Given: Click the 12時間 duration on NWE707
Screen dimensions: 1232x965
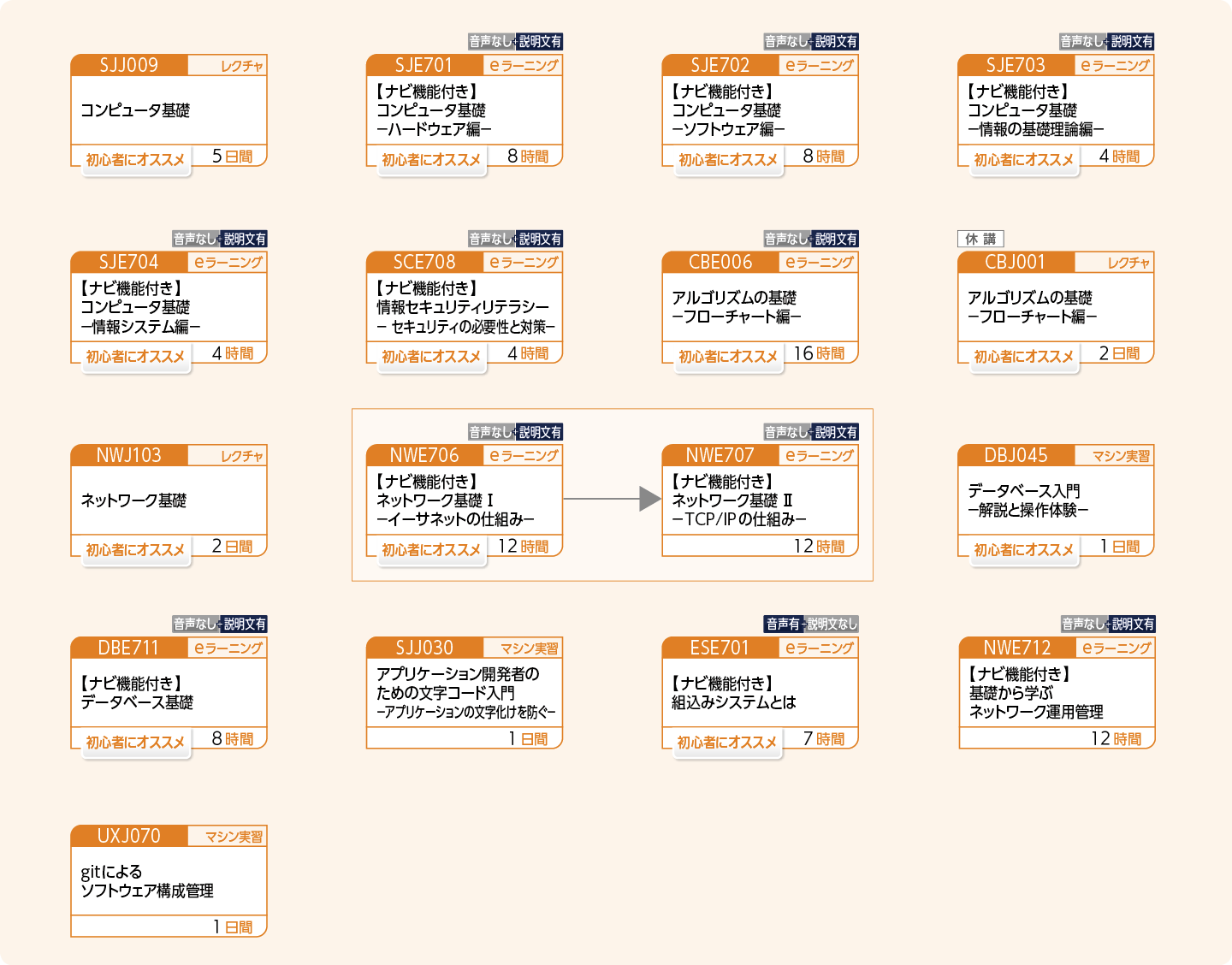Looking at the screenshot, I should click(x=819, y=547).
